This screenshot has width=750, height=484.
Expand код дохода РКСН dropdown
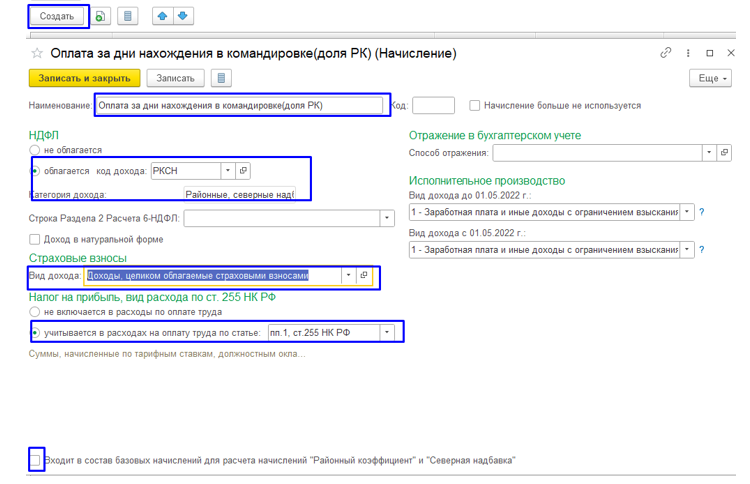coord(228,171)
